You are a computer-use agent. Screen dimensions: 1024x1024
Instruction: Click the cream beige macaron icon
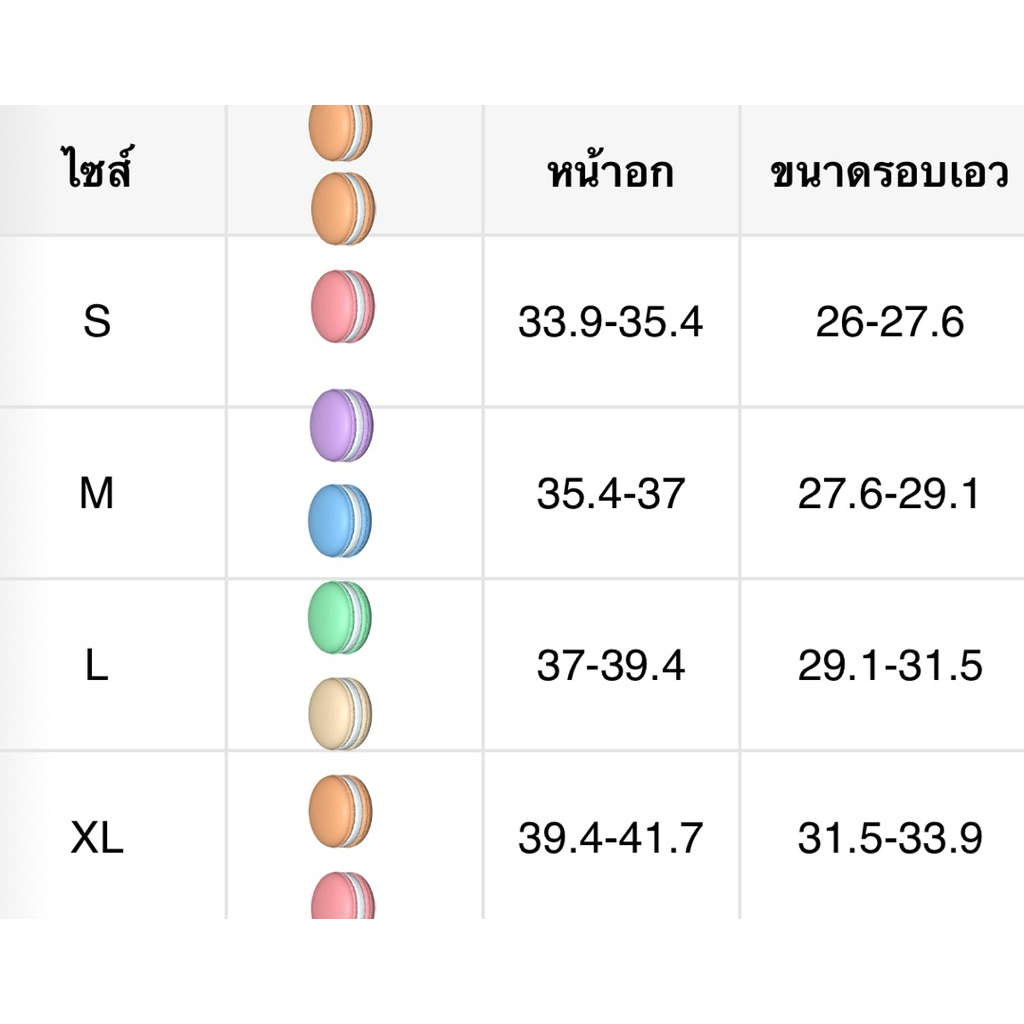340,713
